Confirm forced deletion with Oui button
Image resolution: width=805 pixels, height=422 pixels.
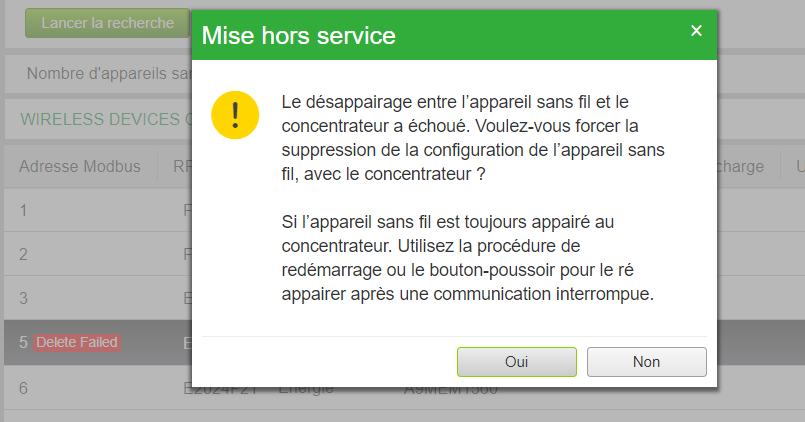point(516,362)
